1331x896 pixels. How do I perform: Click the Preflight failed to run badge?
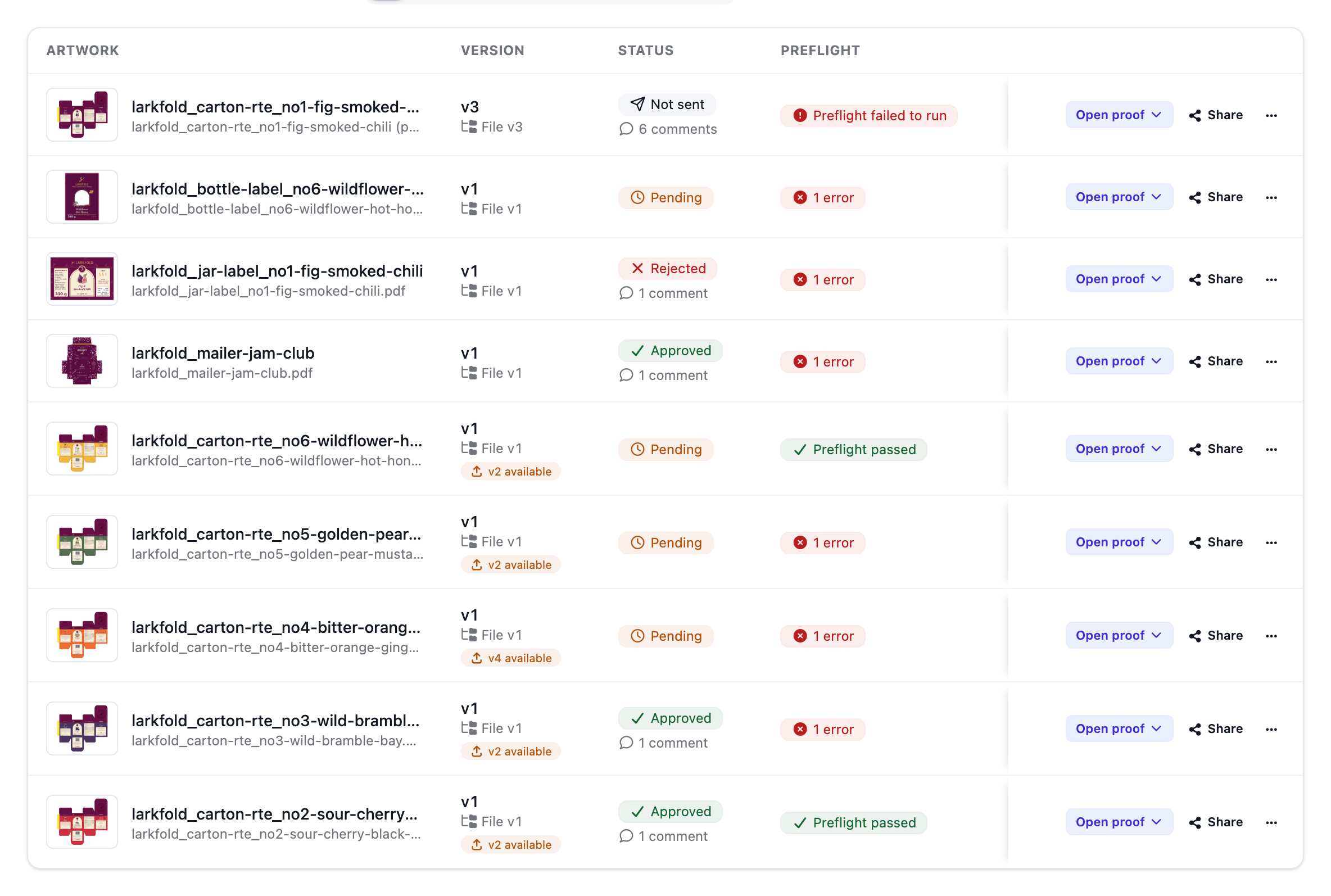pyautogui.click(x=868, y=116)
